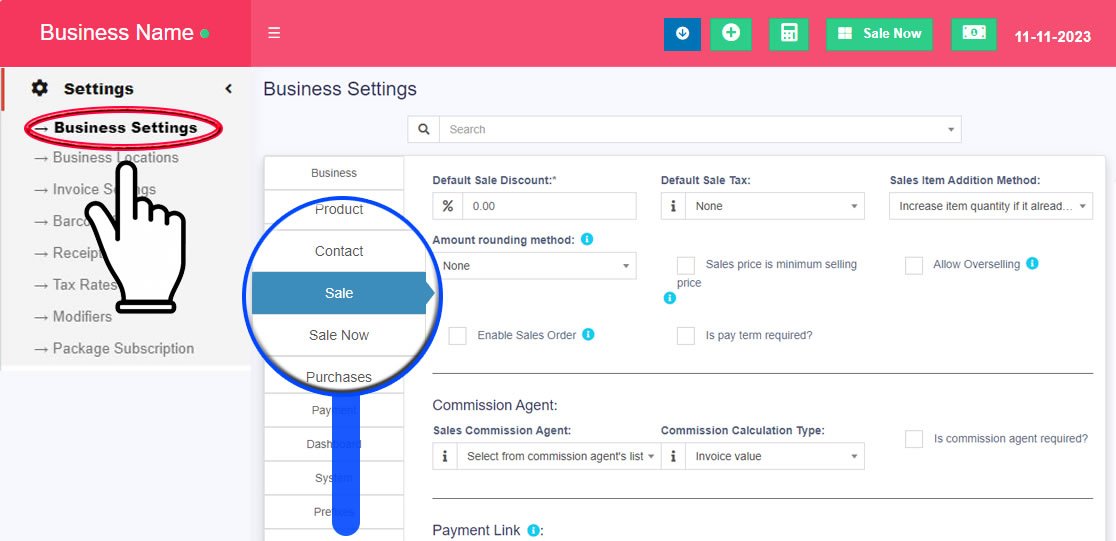The width and height of the screenshot is (1116, 541).
Task: Open the calculator icon in header
Action: pyautogui.click(x=789, y=33)
